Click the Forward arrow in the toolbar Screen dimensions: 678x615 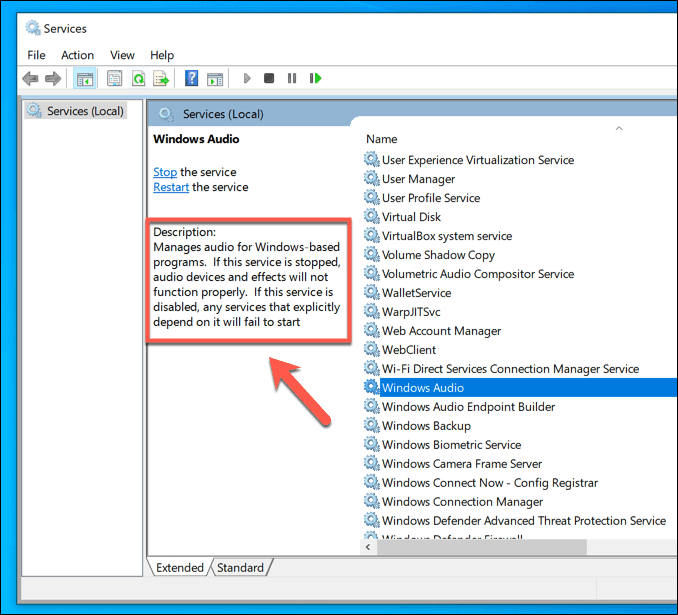54,78
